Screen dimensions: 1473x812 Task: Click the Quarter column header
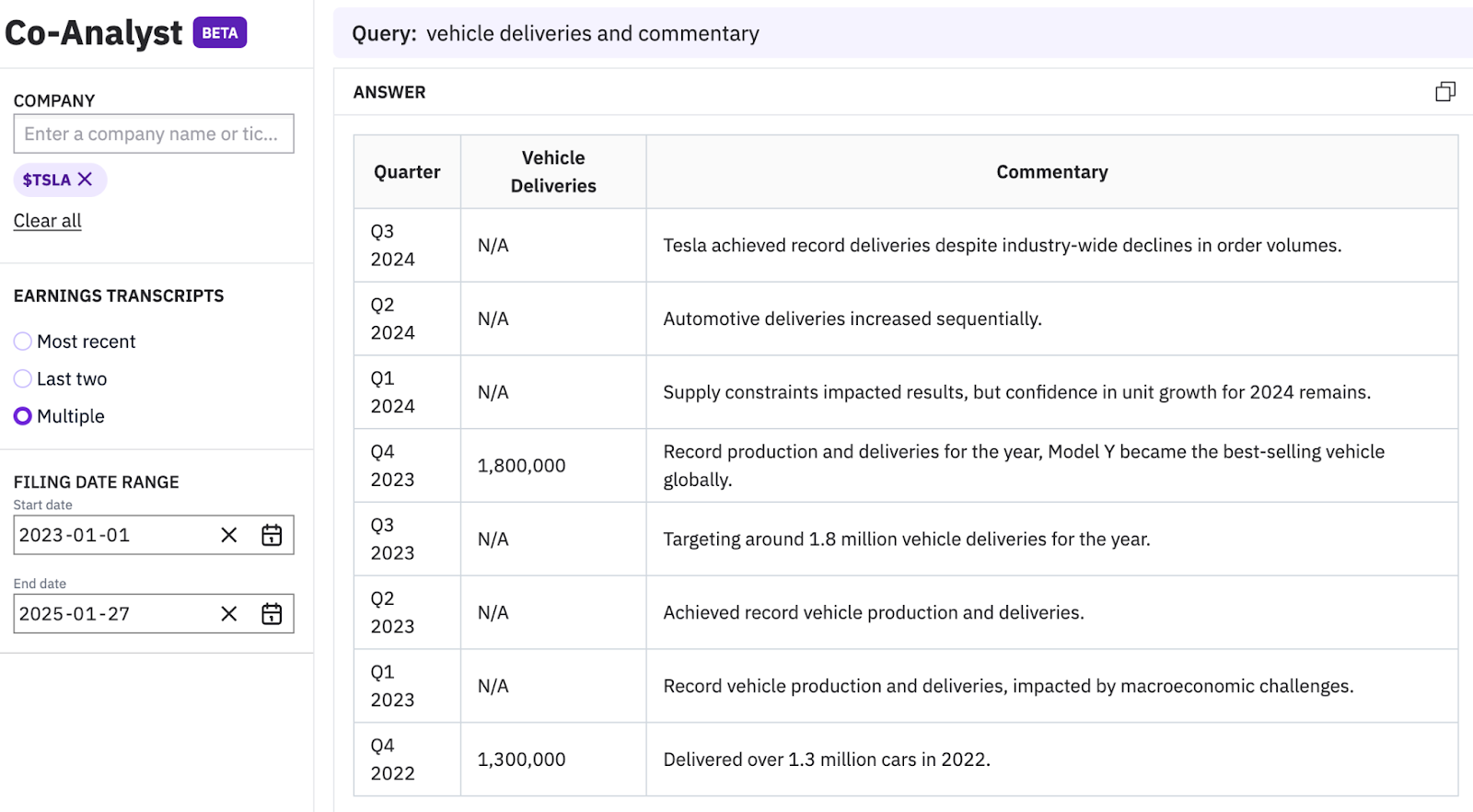[407, 172]
